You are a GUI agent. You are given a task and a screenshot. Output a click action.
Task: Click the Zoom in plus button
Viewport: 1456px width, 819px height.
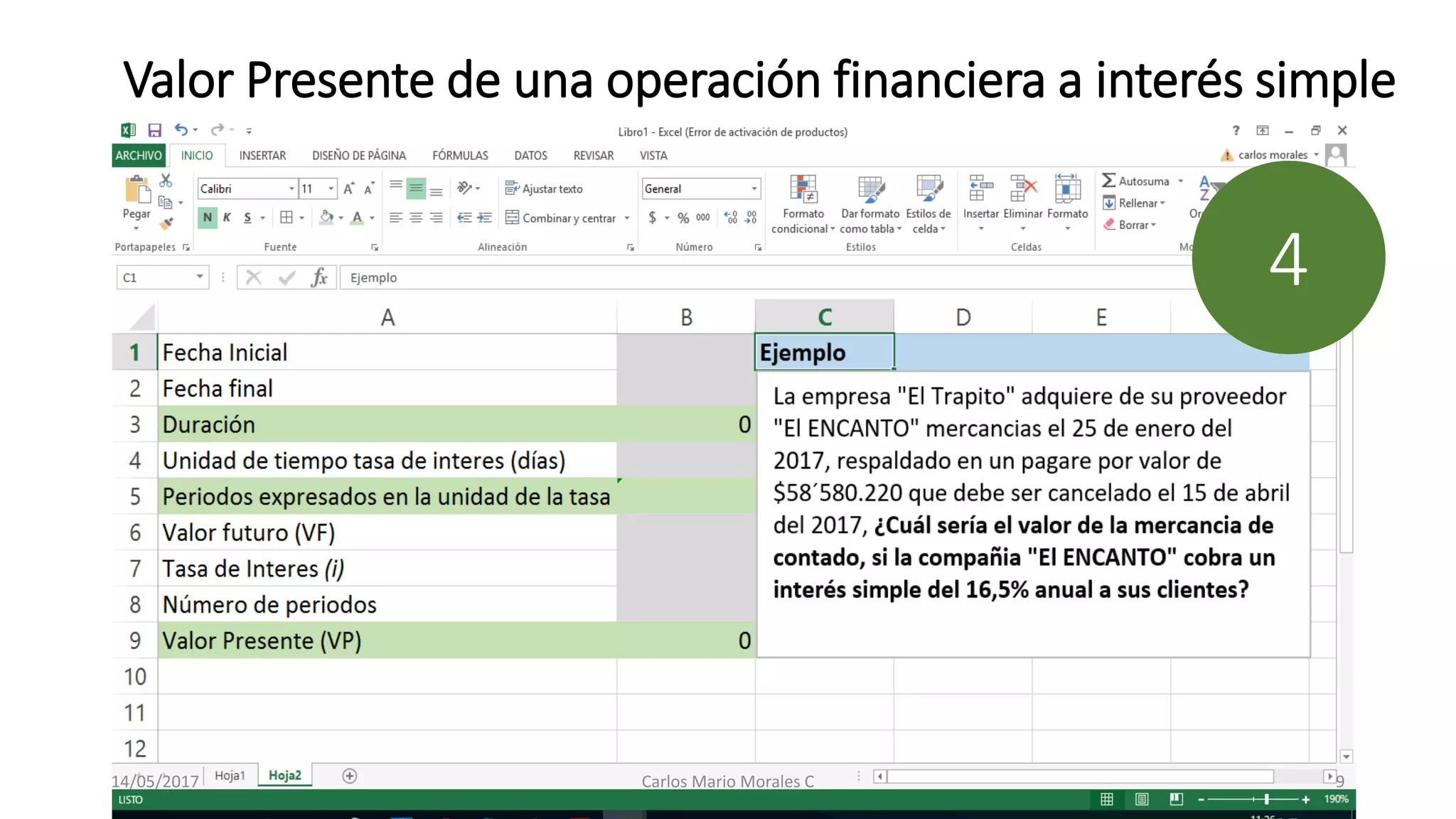1305,800
